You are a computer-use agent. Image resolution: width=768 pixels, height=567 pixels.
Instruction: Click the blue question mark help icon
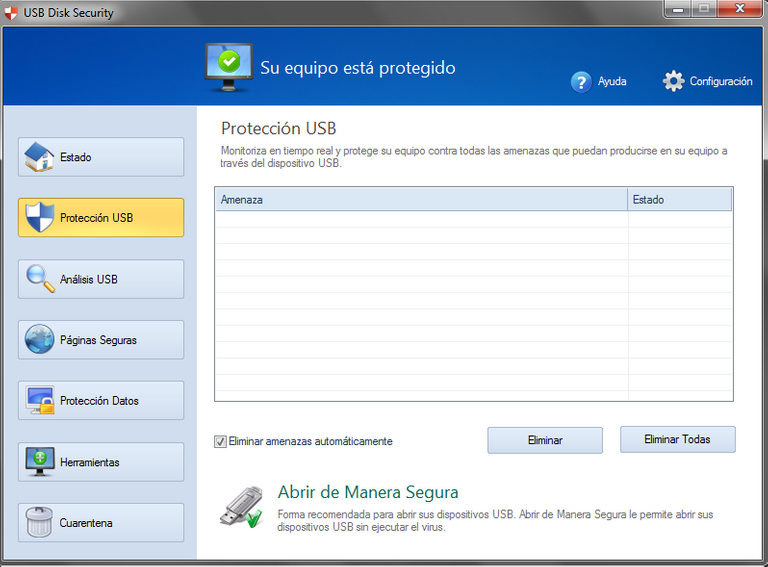(x=581, y=82)
